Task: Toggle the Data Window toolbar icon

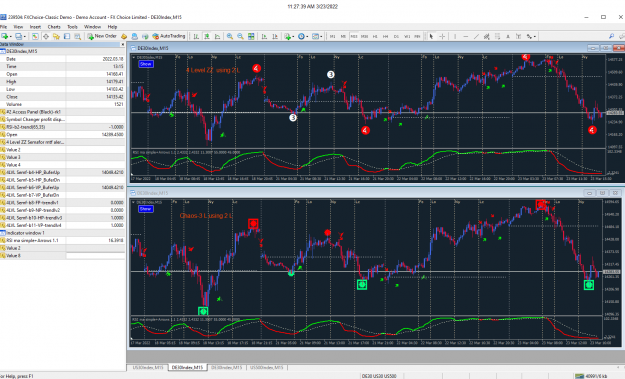Action: click(x=46, y=36)
